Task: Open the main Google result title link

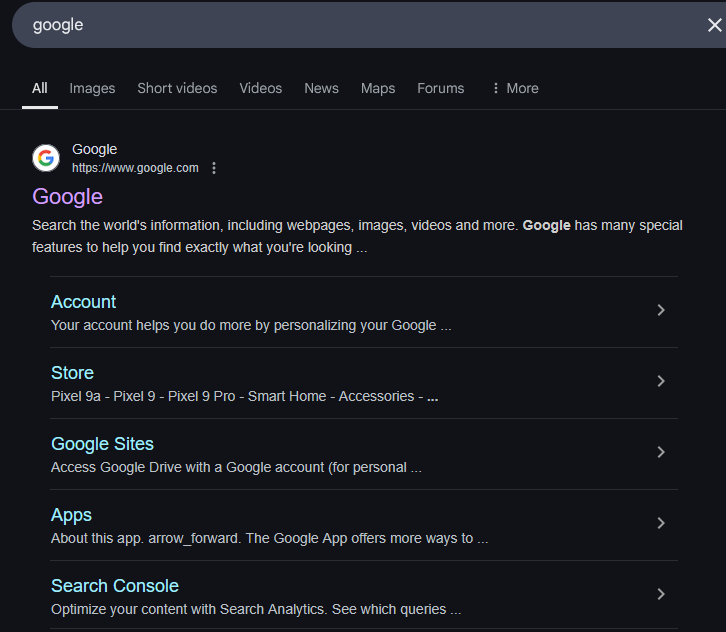Action: (67, 197)
